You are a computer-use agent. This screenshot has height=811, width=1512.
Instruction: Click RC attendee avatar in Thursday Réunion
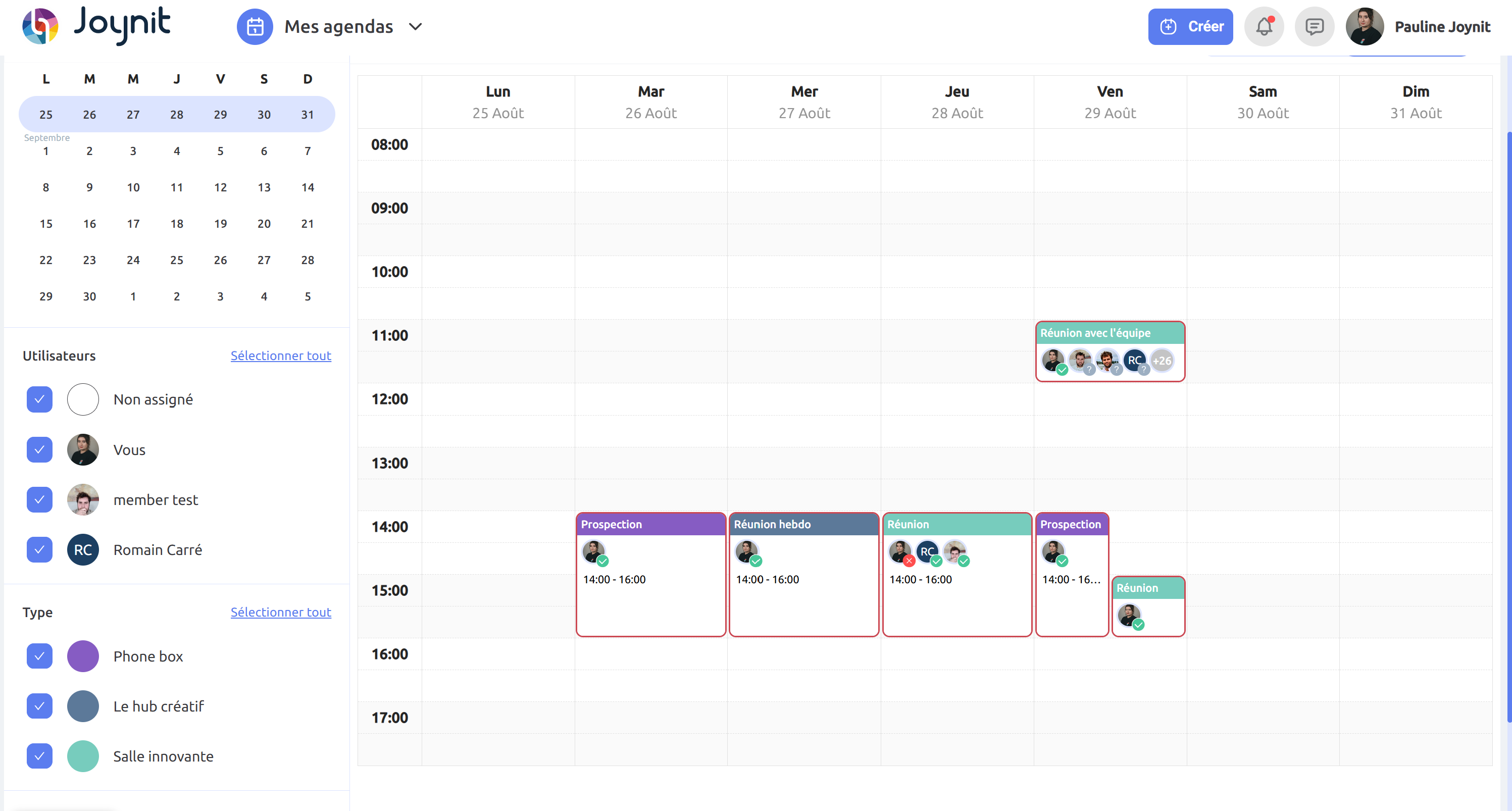coord(927,551)
